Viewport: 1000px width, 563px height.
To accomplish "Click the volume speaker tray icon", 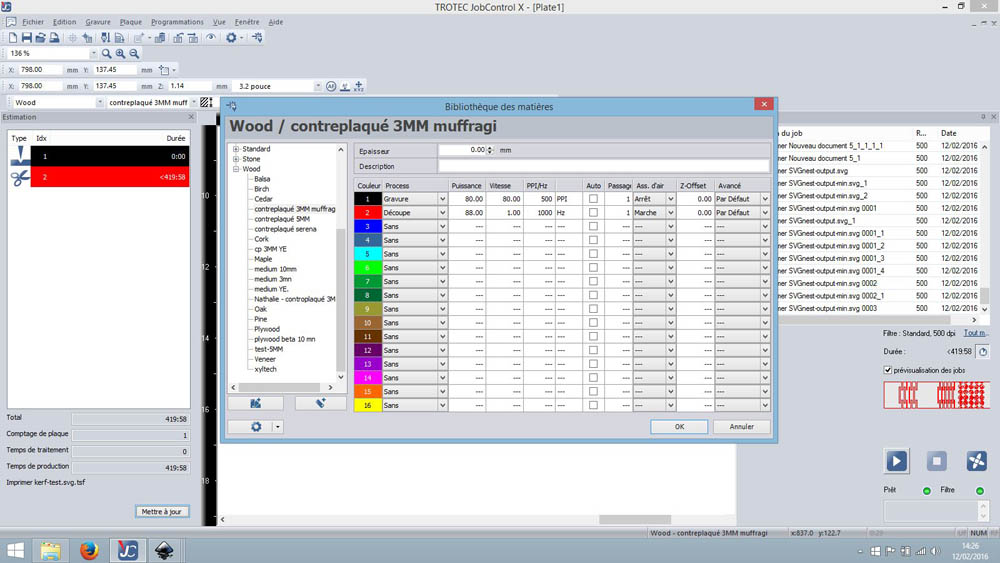I will [x=935, y=551].
